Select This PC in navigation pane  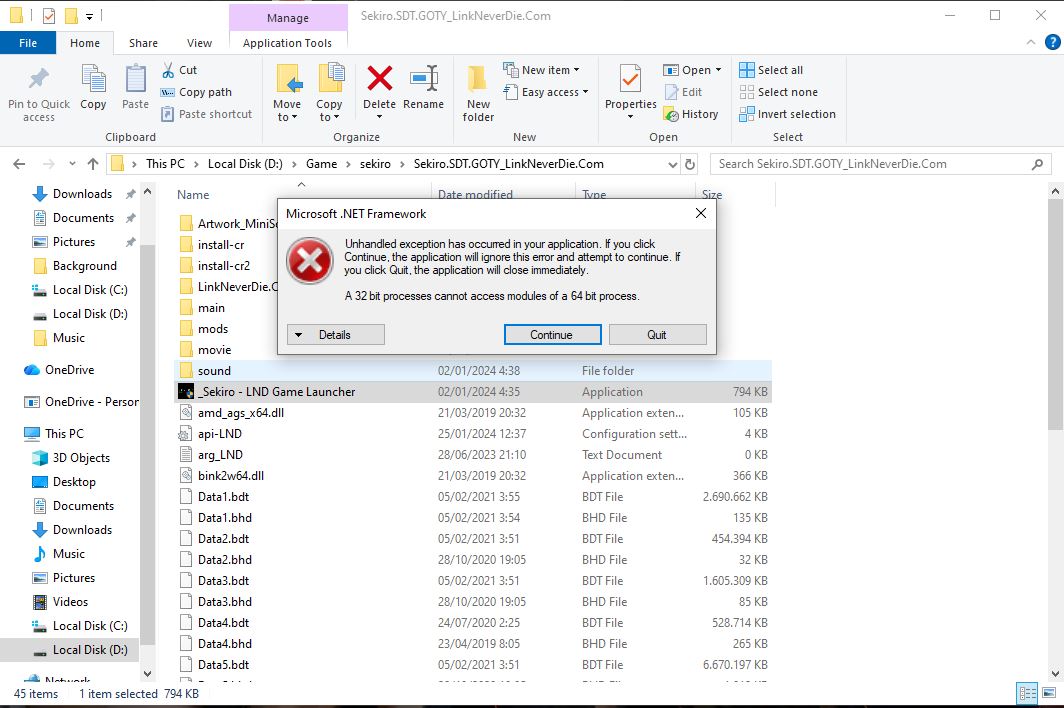tap(64, 433)
